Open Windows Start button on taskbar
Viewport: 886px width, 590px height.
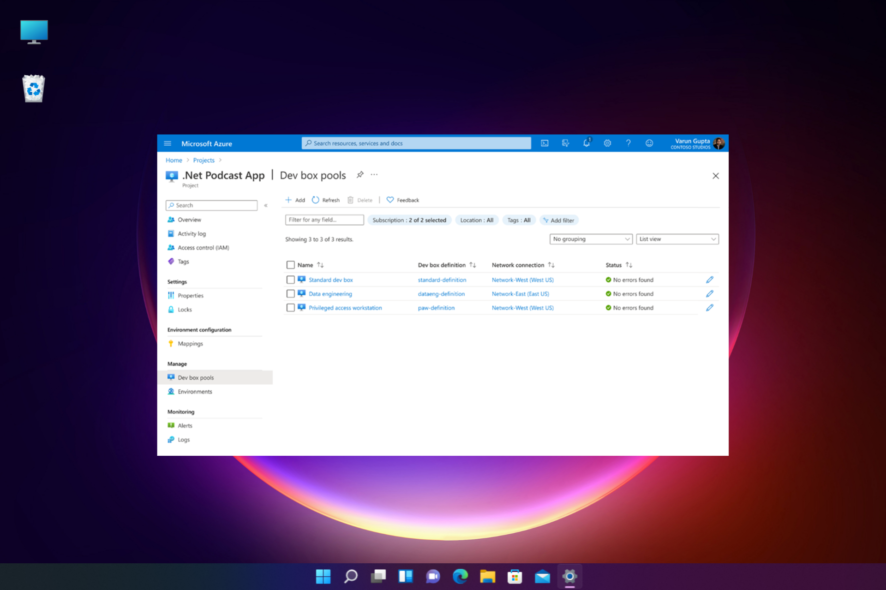[x=323, y=576]
